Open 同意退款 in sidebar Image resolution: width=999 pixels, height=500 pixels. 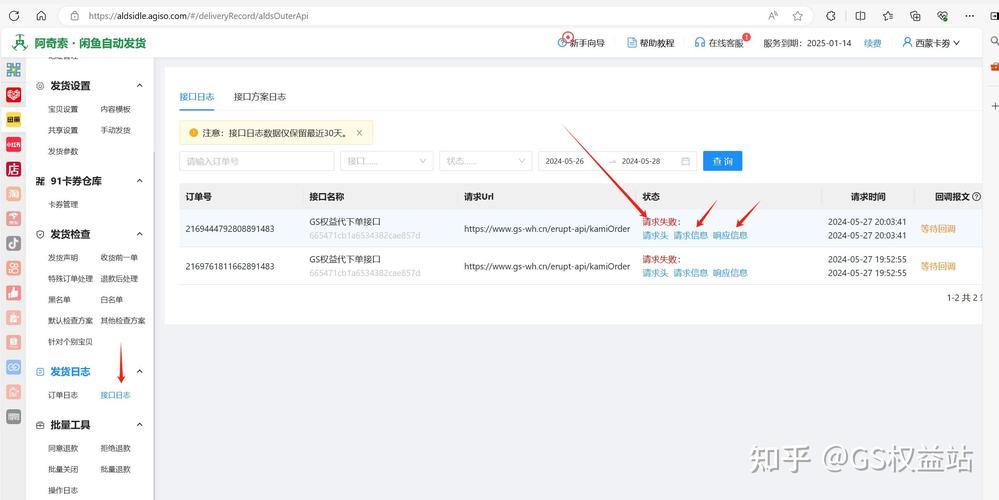tap(63, 448)
